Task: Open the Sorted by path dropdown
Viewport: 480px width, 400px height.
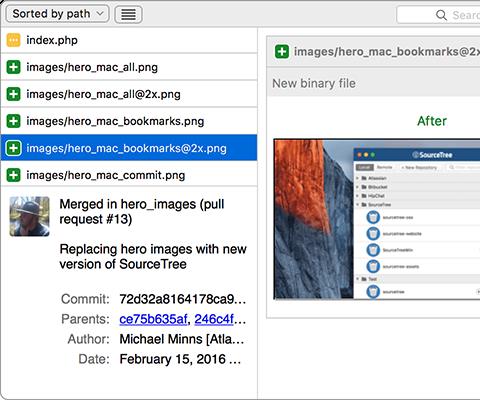Action: [57, 14]
